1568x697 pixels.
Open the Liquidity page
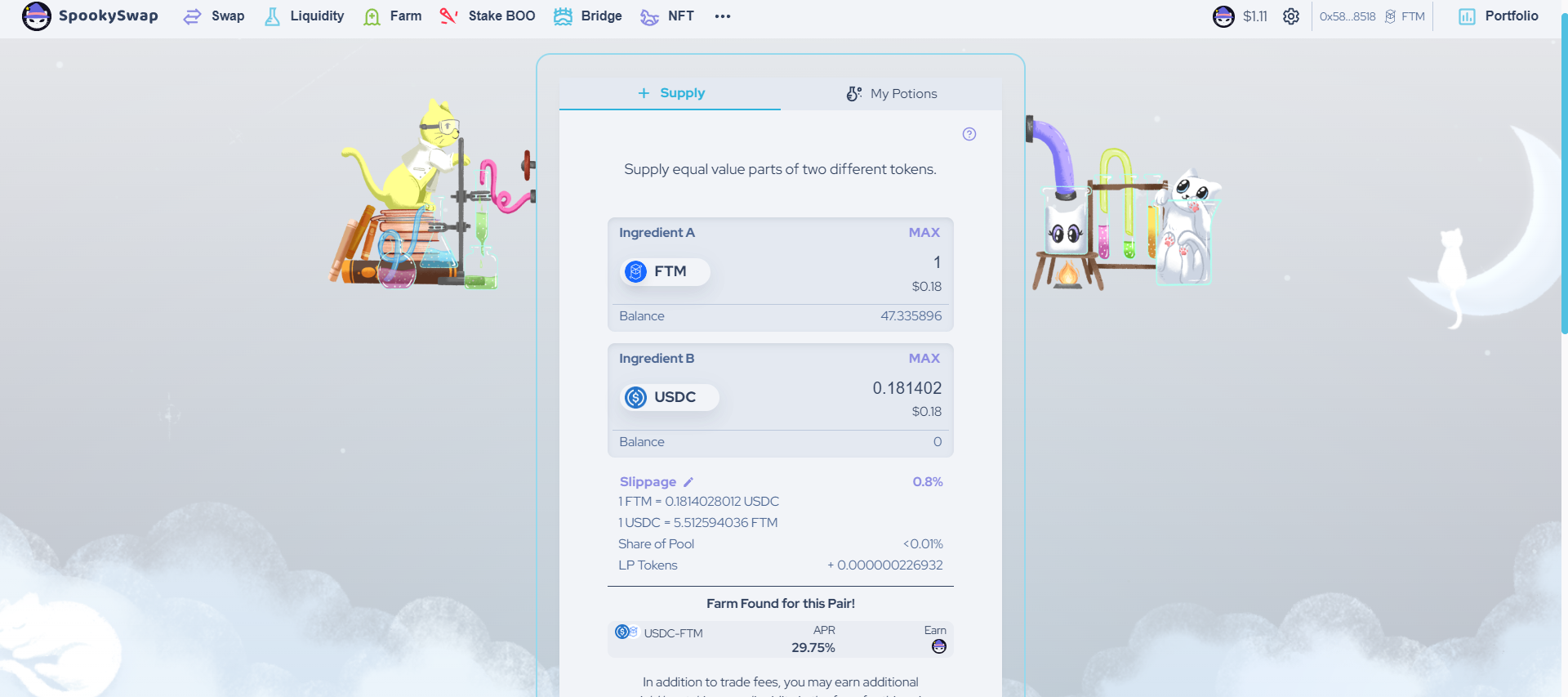[304, 16]
